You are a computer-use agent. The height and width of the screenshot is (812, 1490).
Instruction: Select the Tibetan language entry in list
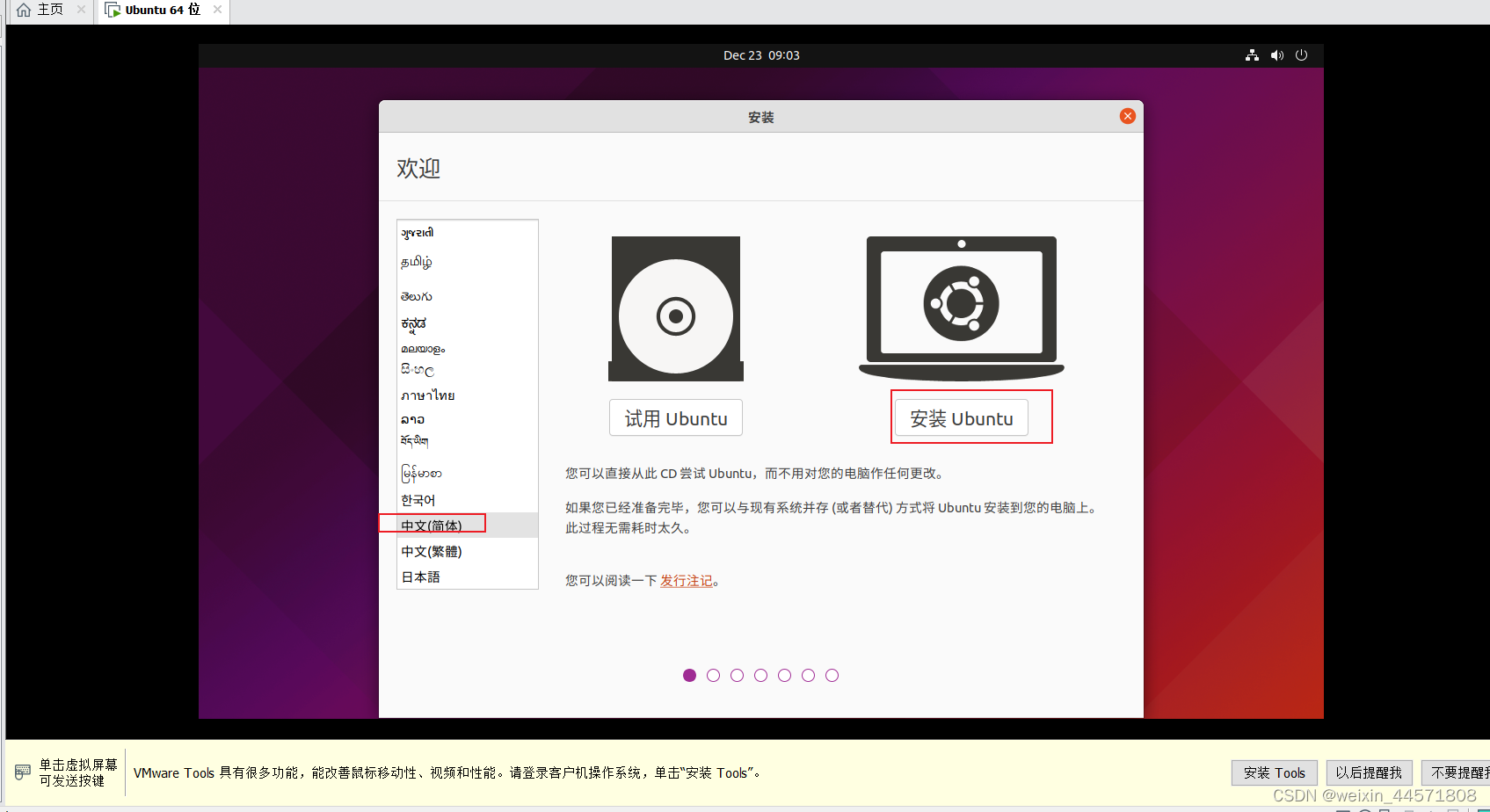pos(468,441)
